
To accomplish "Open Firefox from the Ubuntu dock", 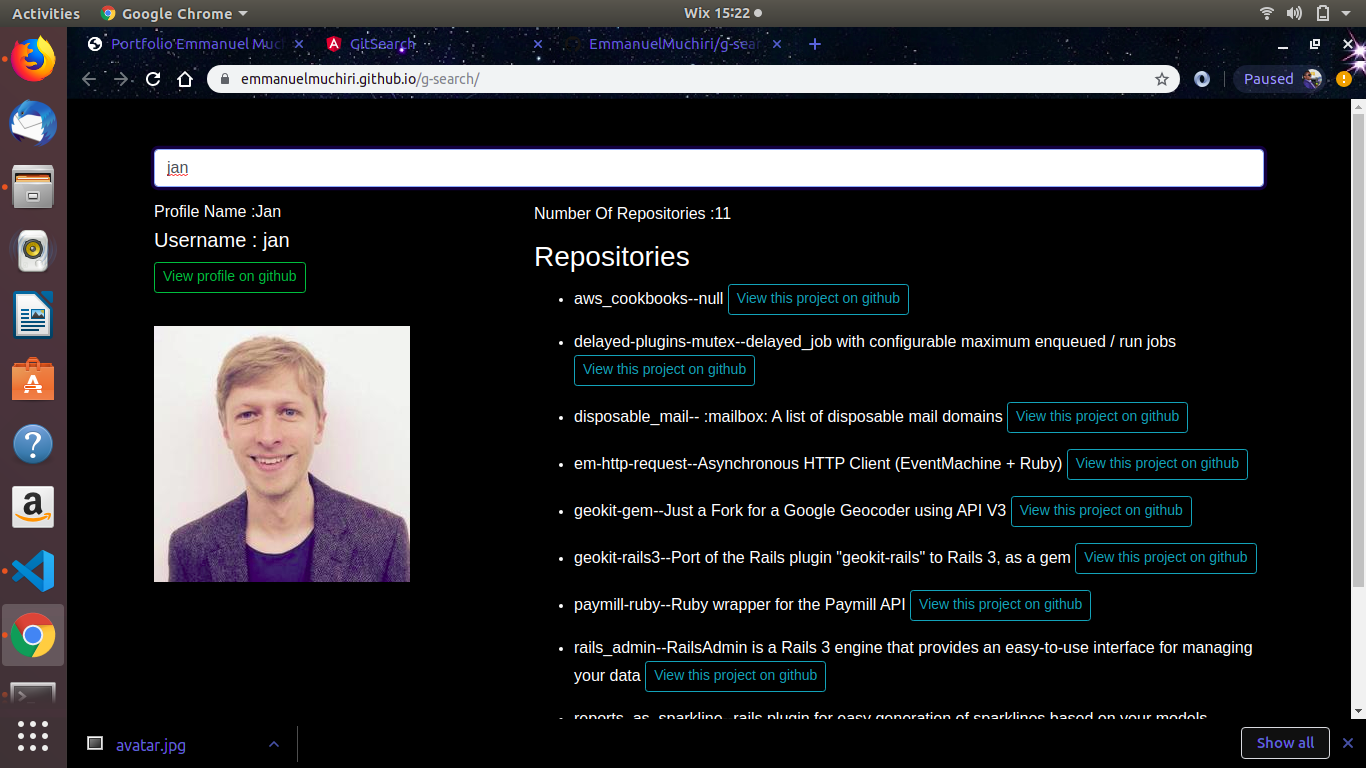I will pos(33,59).
